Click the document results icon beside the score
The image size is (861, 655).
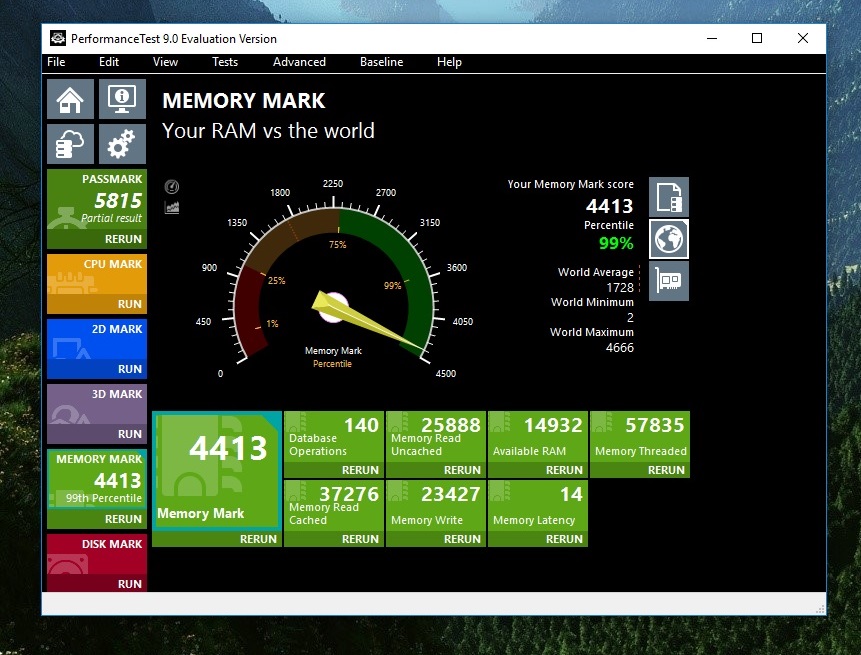tap(669, 197)
